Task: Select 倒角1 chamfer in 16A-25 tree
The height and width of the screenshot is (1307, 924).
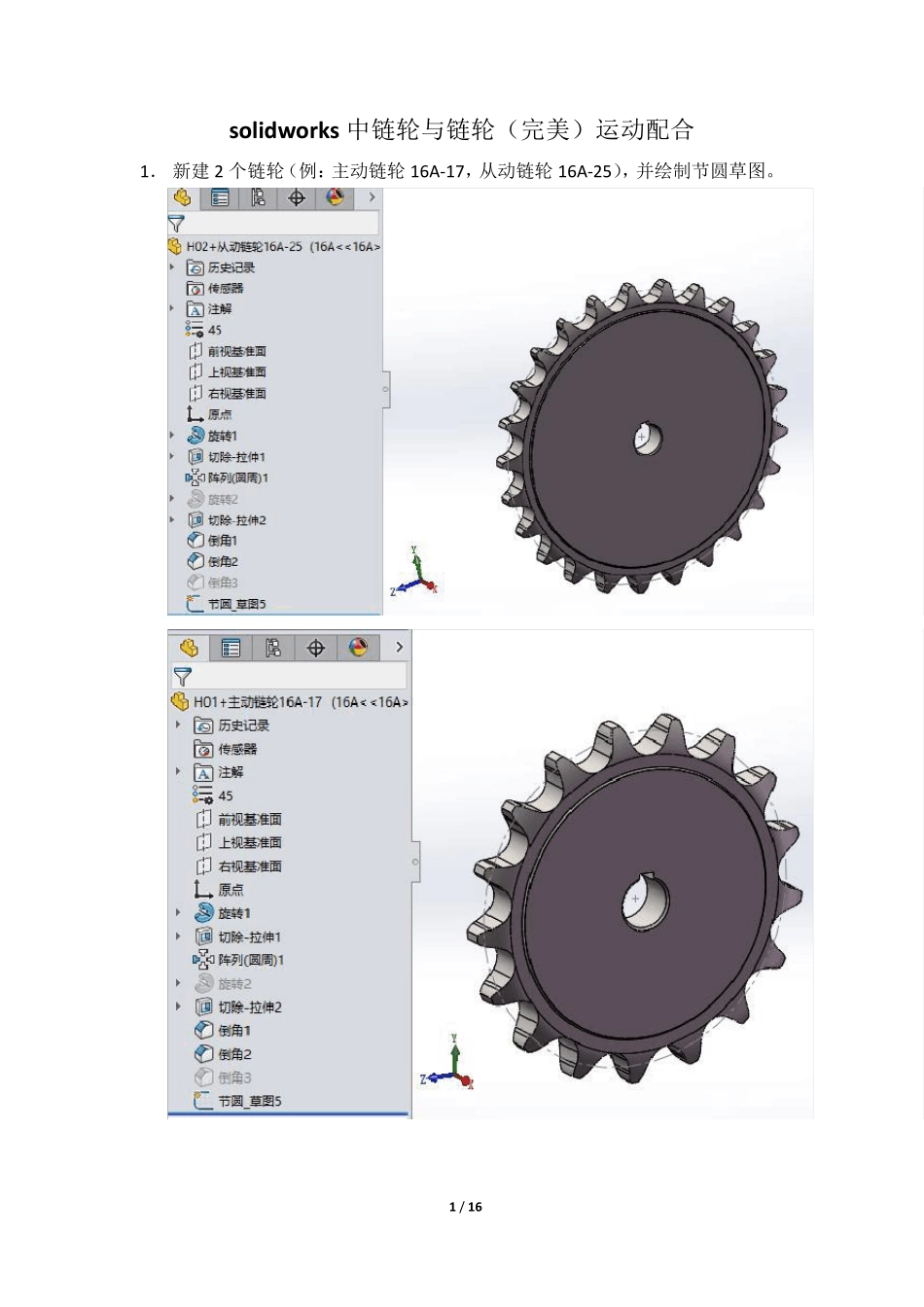Action: coord(212,541)
